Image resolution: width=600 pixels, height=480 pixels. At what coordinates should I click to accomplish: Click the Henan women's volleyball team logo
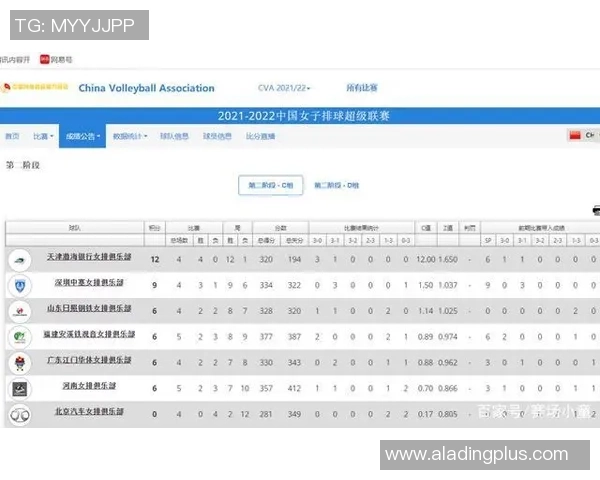point(19,388)
